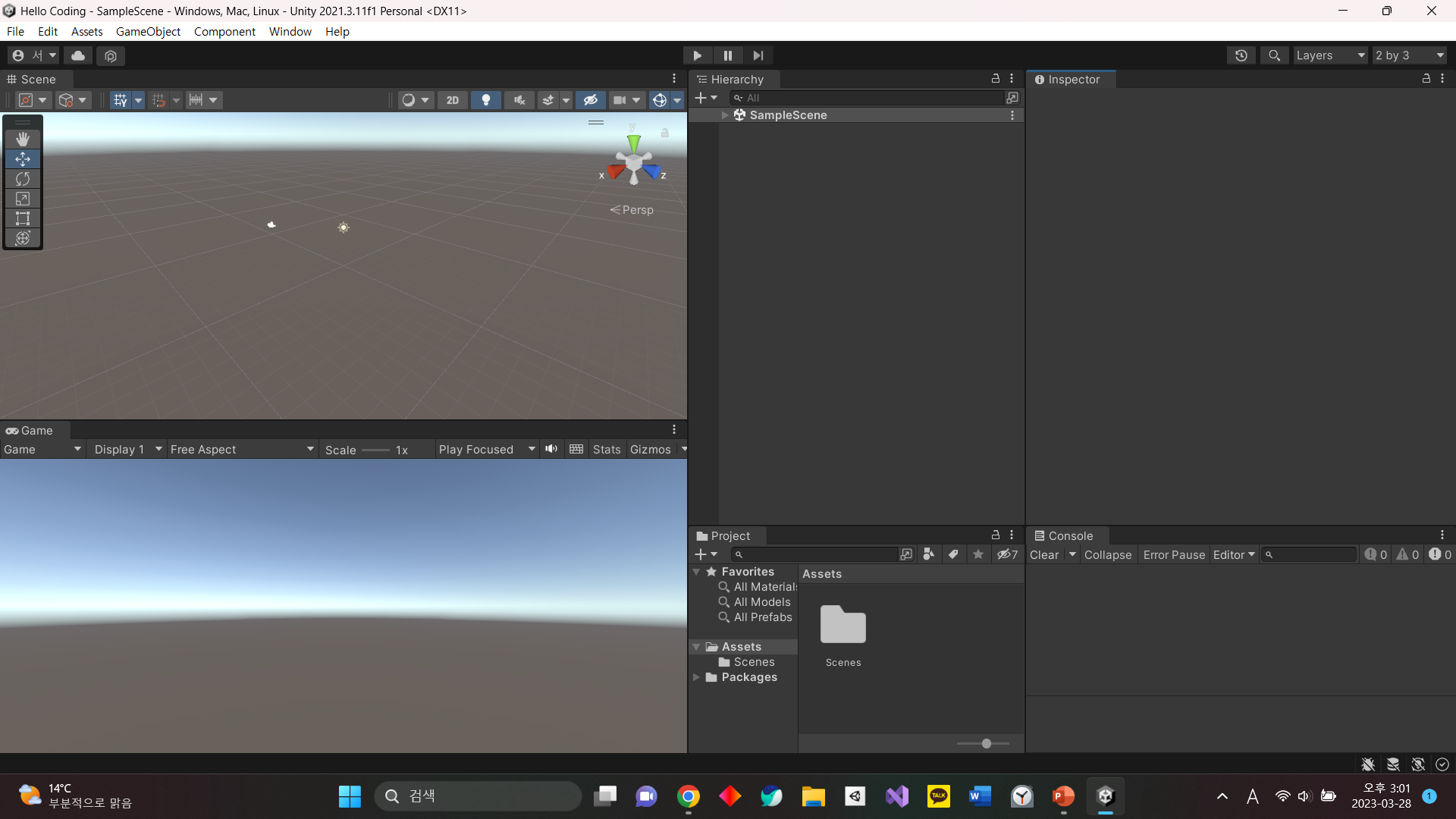Click the Step frame button

pos(758,55)
